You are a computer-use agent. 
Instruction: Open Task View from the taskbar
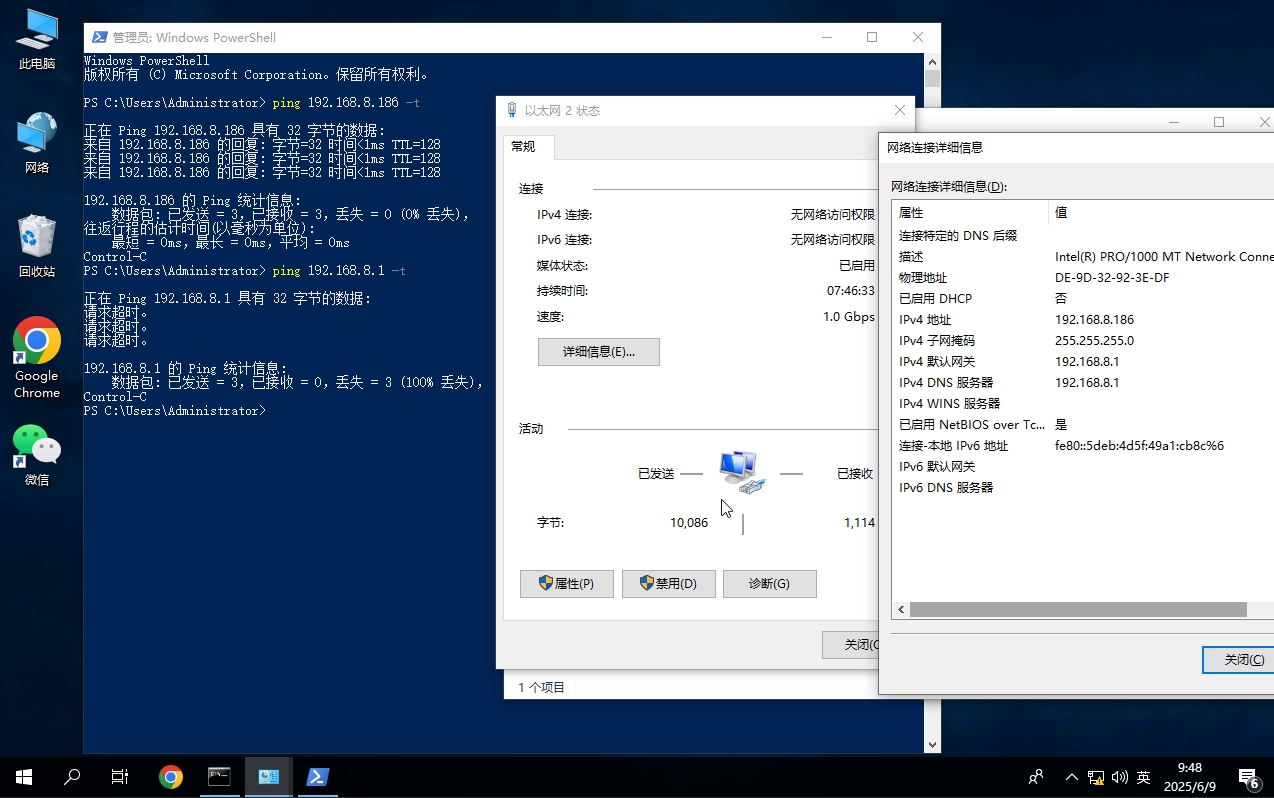(x=120, y=777)
